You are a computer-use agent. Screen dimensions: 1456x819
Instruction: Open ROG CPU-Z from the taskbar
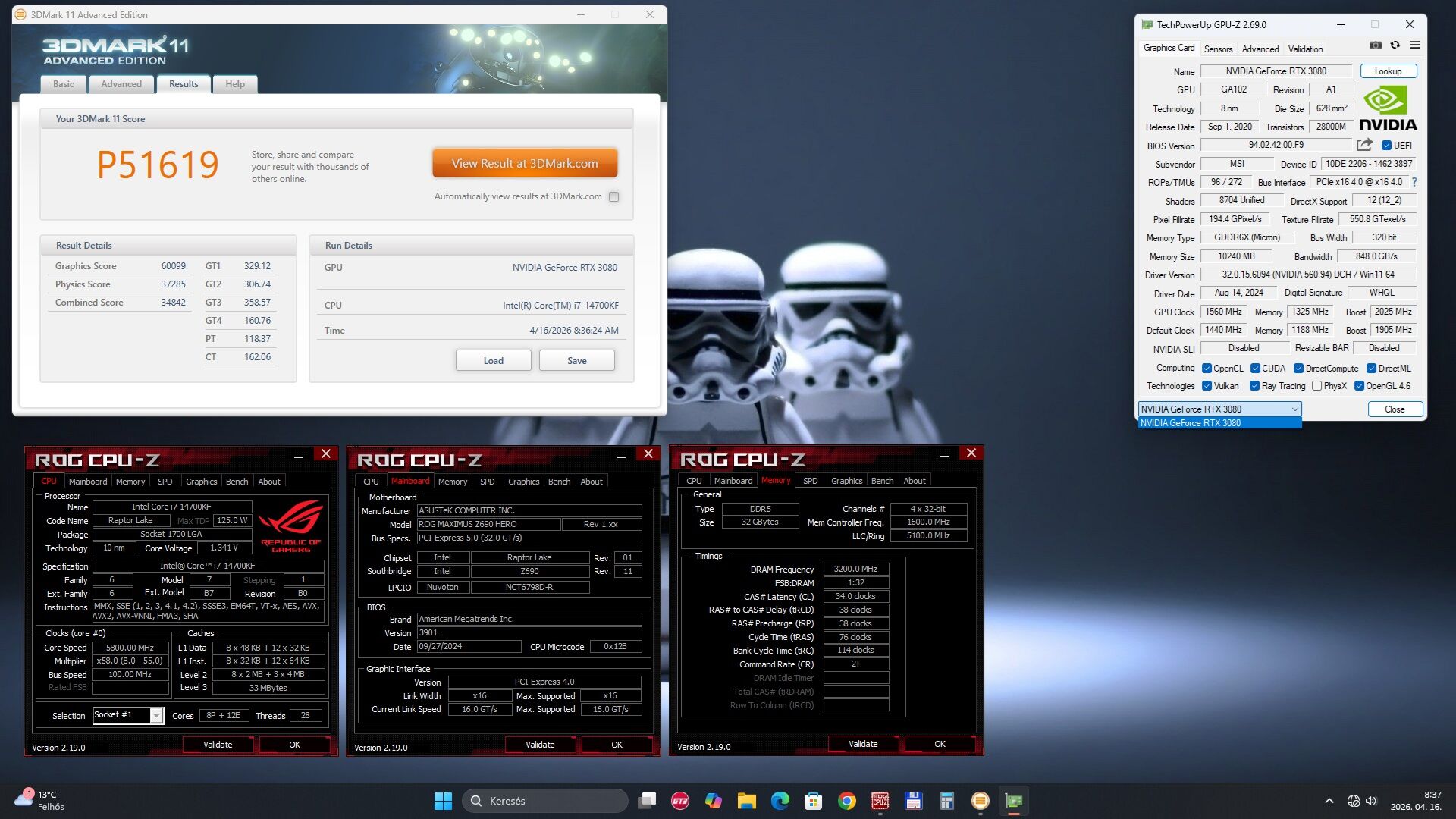point(880,801)
